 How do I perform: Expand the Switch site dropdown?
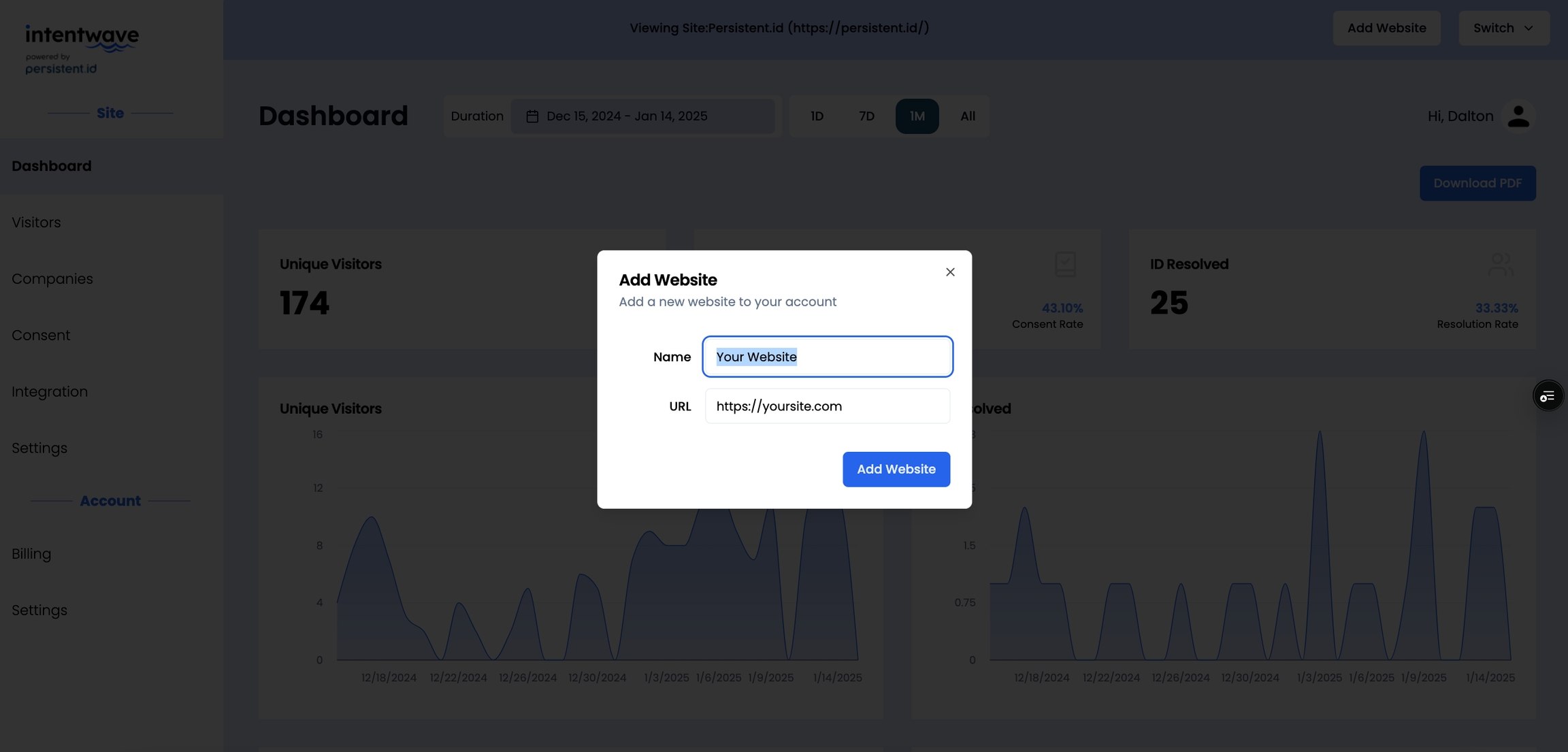pyautogui.click(x=1503, y=28)
